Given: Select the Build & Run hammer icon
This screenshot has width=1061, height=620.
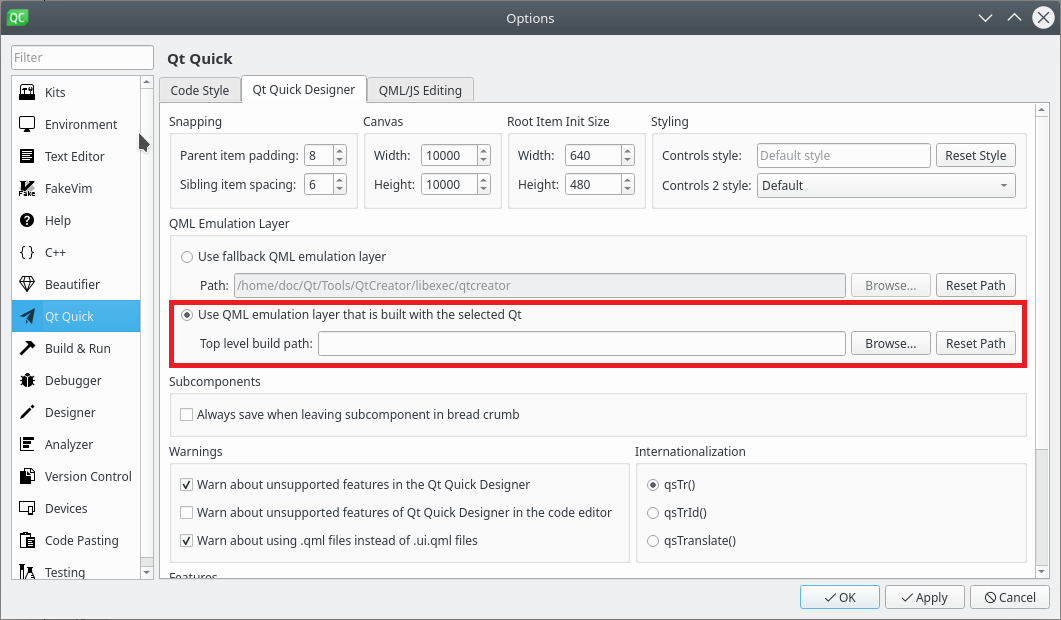Looking at the screenshot, I should pyautogui.click(x=27, y=348).
